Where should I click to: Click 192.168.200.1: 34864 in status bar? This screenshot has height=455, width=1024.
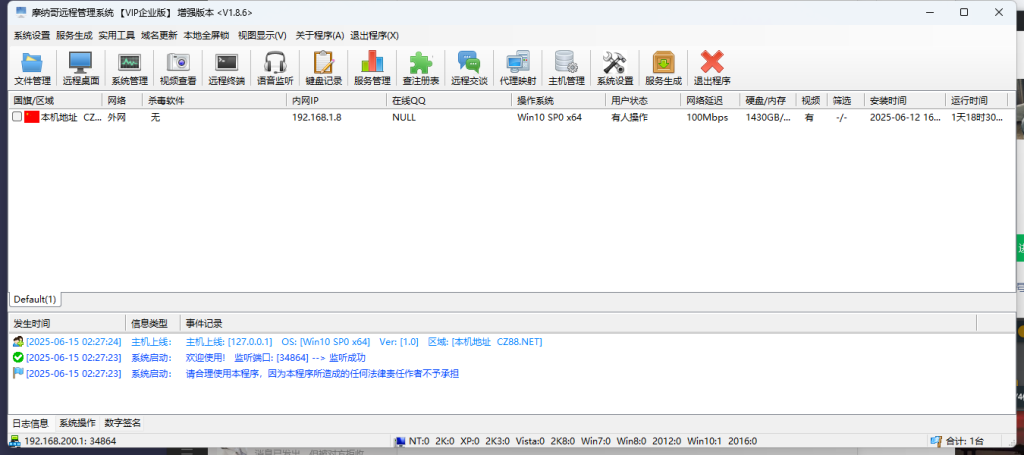point(71,441)
